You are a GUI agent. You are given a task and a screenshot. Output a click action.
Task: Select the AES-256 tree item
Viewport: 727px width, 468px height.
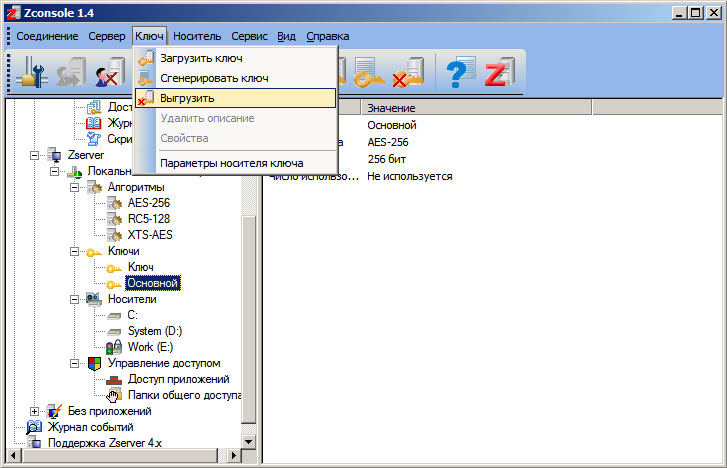(x=149, y=203)
